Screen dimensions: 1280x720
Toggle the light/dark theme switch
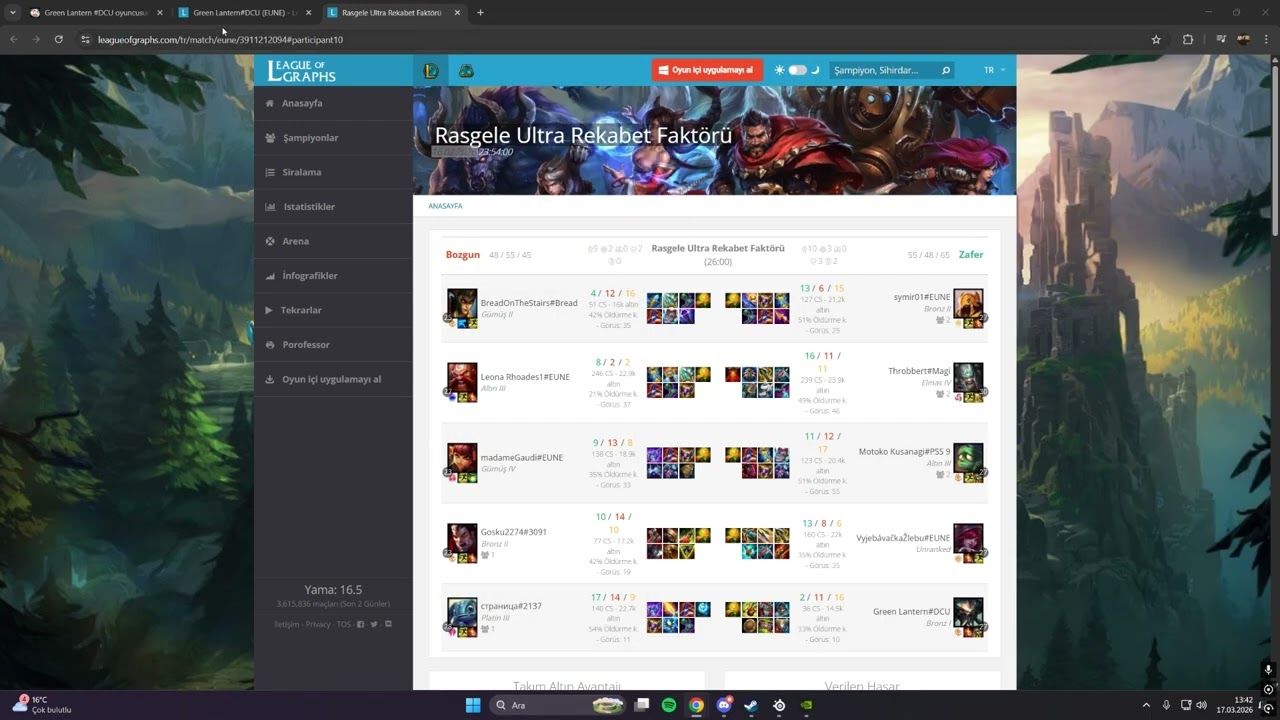pyautogui.click(x=797, y=70)
